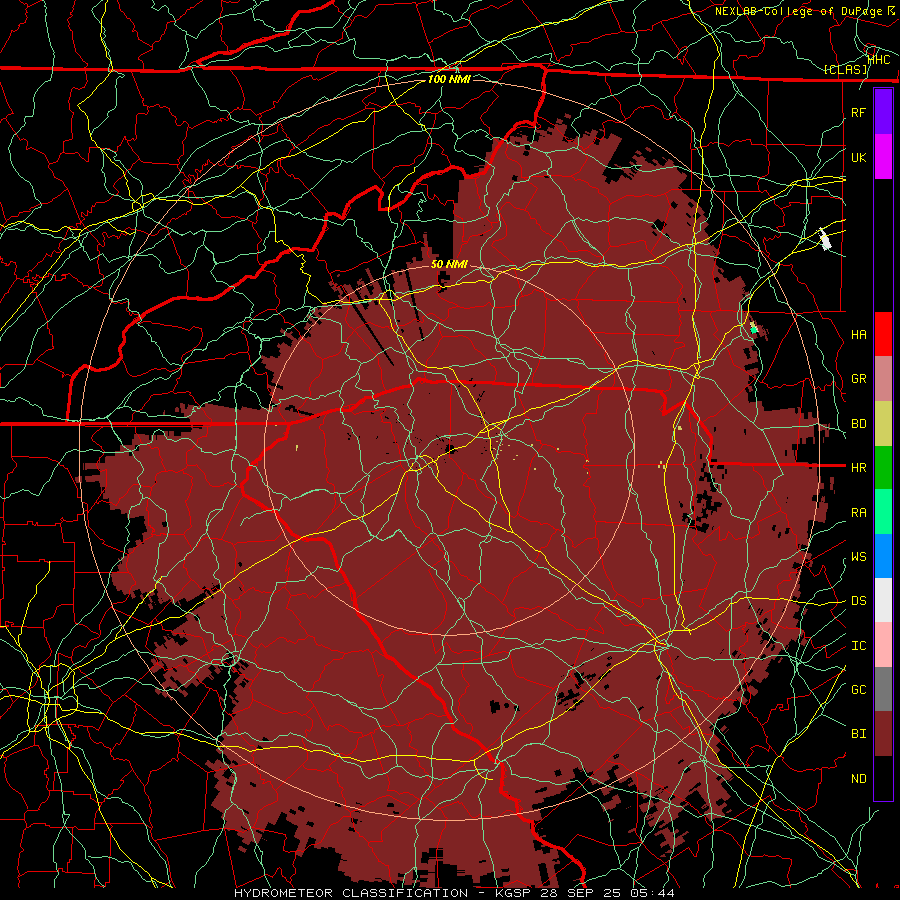Click the [CLAS] unit label
The width and height of the screenshot is (900, 900).
point(845,69)
